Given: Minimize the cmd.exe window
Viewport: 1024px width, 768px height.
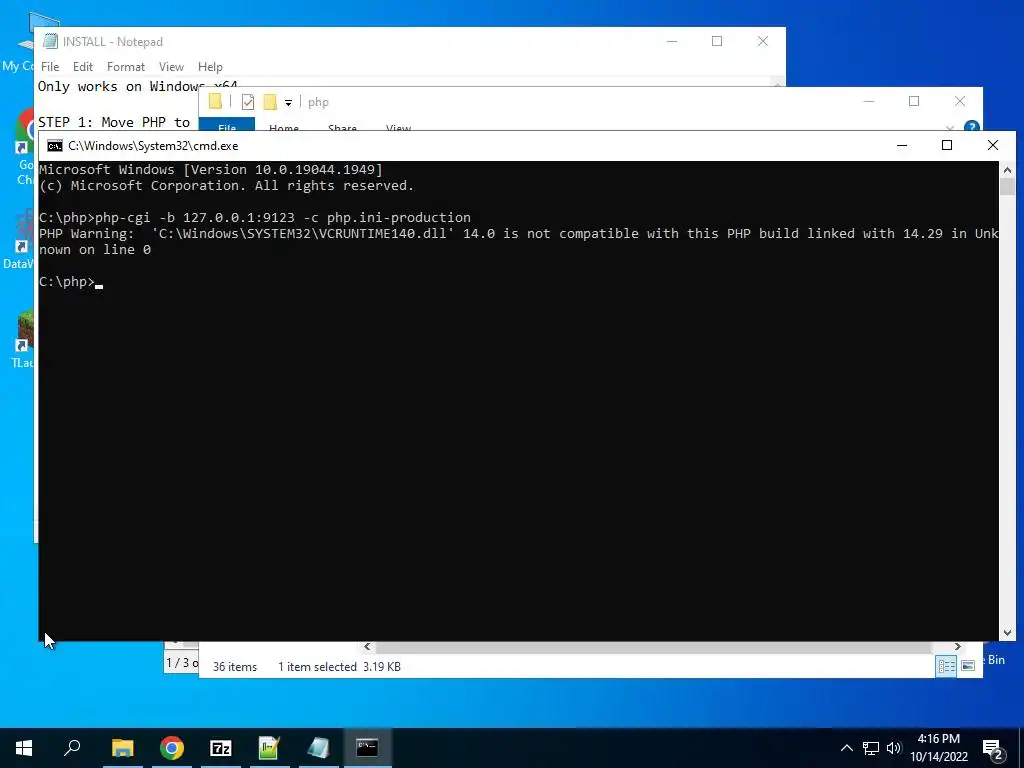Looking at the screenshot, I should coord(902,145).
